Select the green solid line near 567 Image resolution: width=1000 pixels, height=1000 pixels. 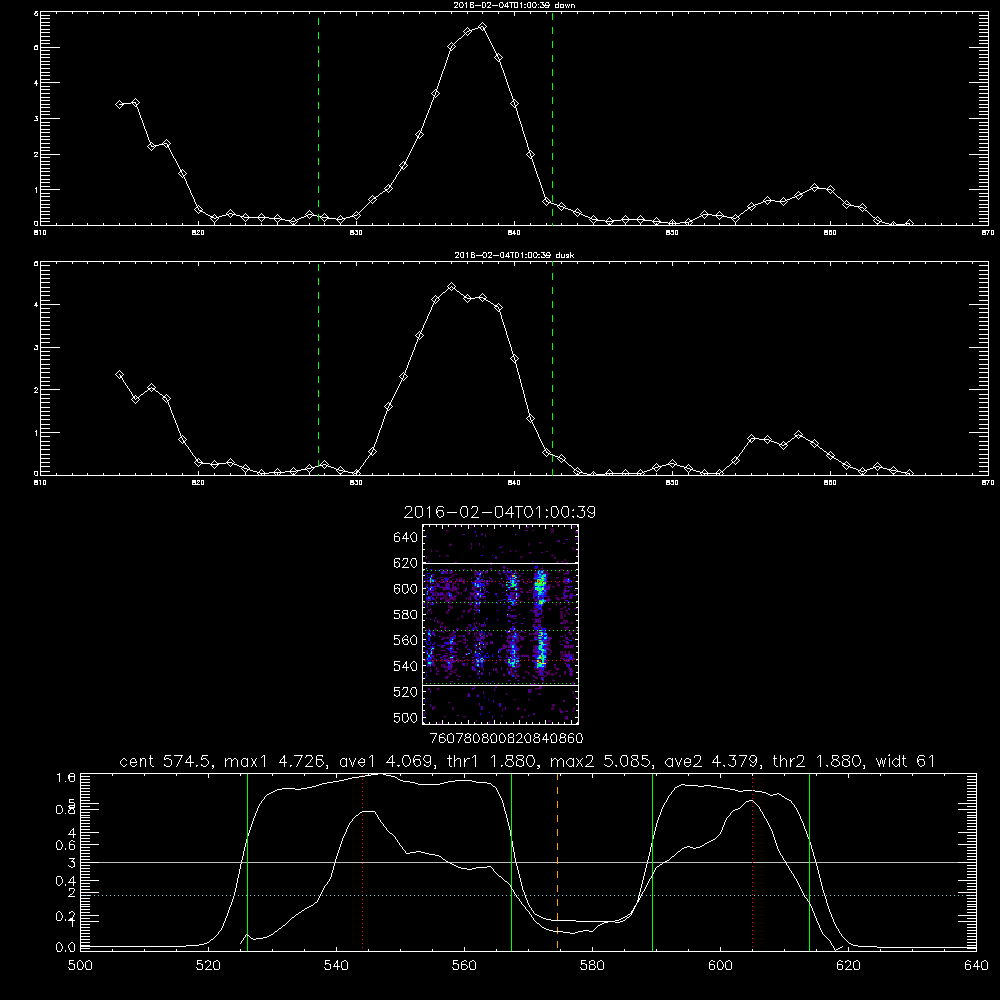[511, 862]
